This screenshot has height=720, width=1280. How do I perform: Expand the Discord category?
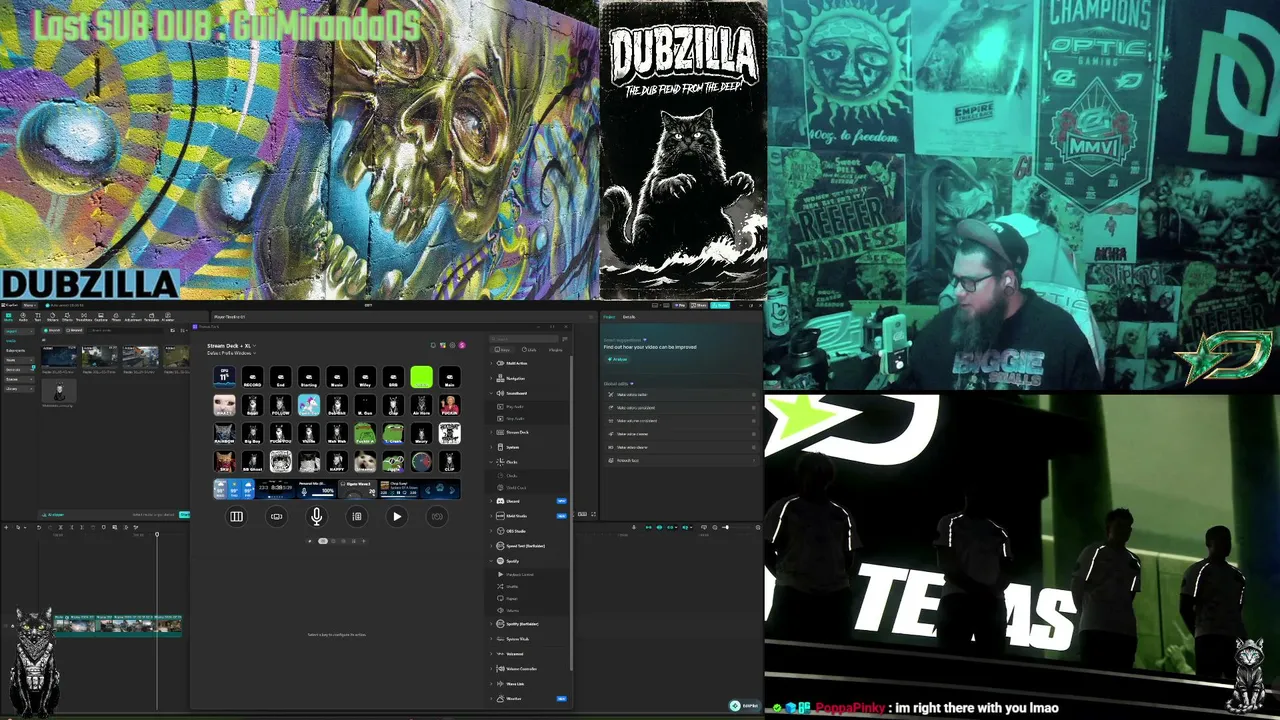pyautogui.click(x=530, y=501)
